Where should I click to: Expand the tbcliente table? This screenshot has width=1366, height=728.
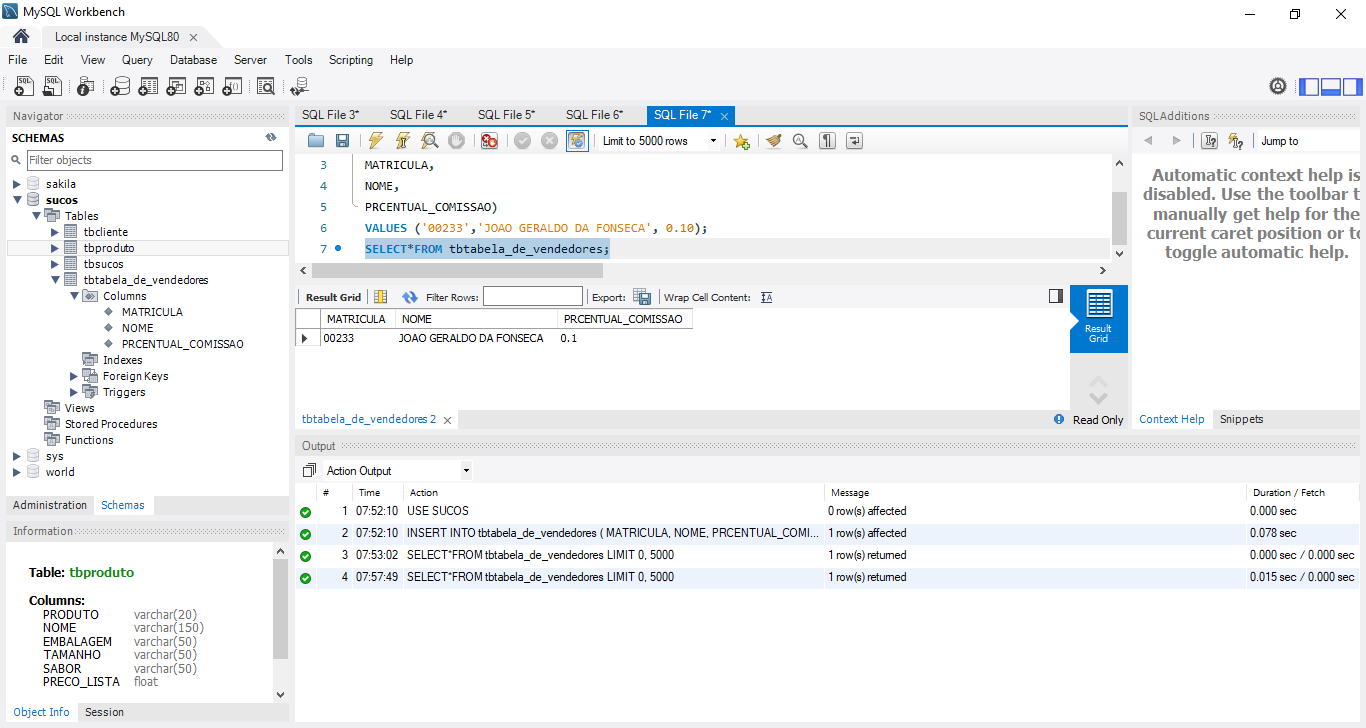pos(55,232)
